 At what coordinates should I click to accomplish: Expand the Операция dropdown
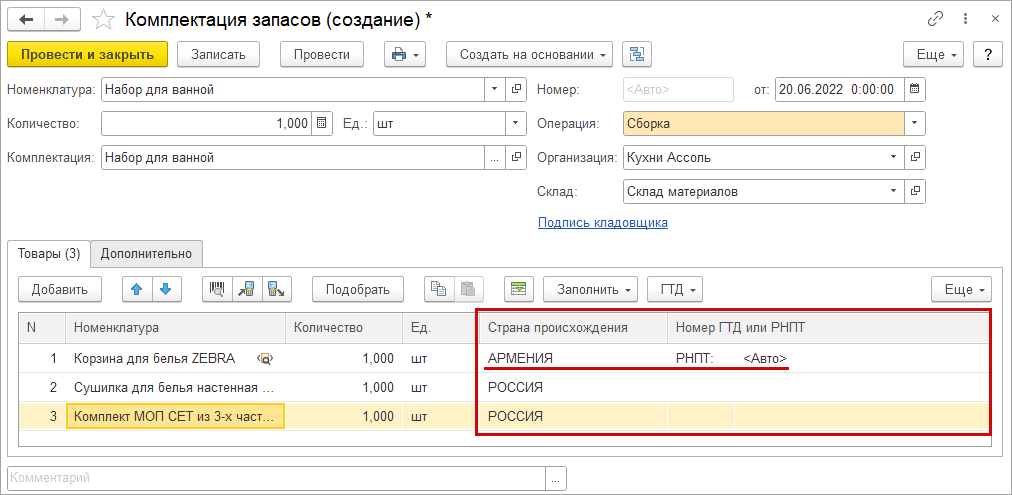(x=915, y=123)
